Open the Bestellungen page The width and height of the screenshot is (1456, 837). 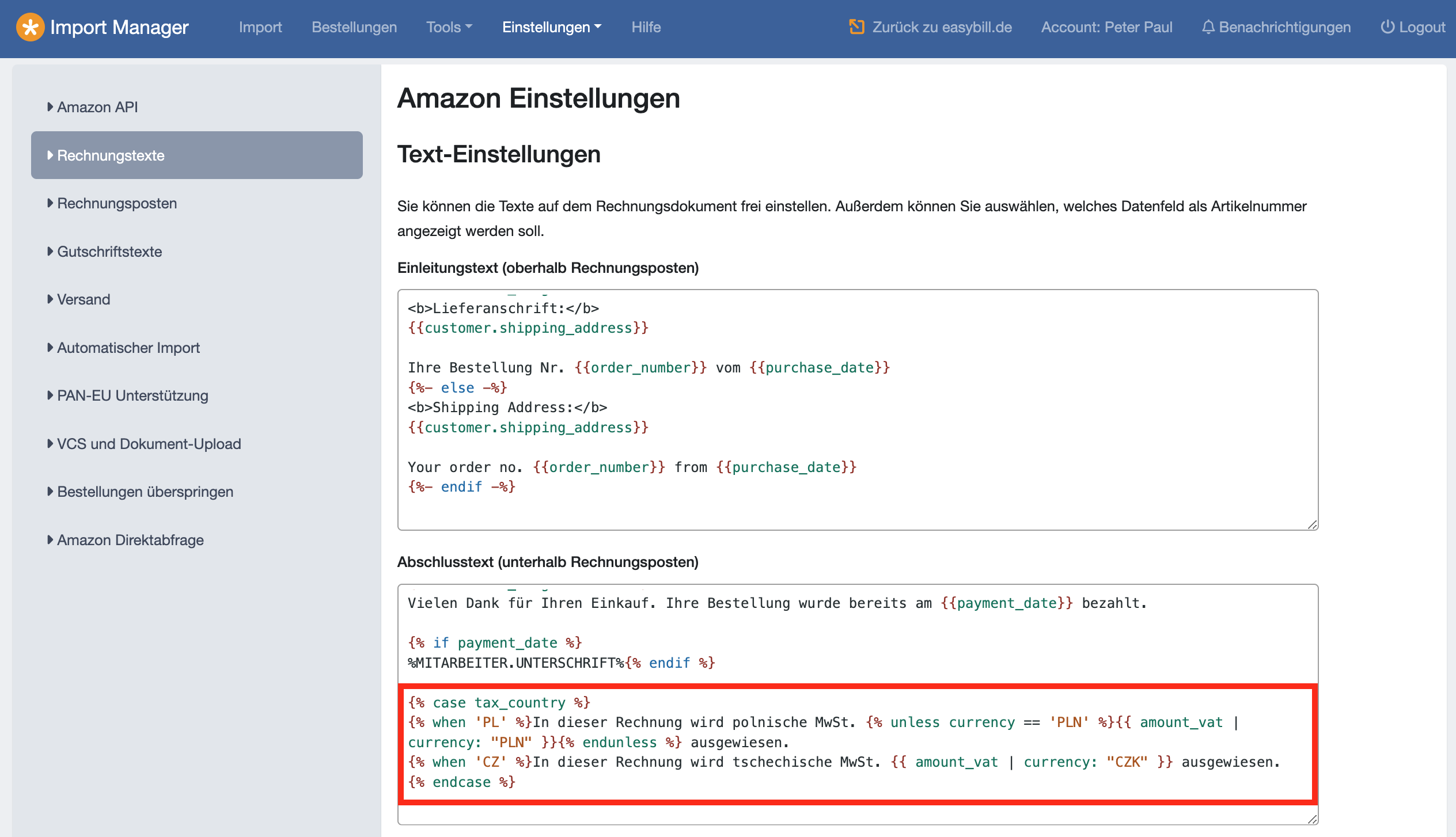(x=354, y=27)
